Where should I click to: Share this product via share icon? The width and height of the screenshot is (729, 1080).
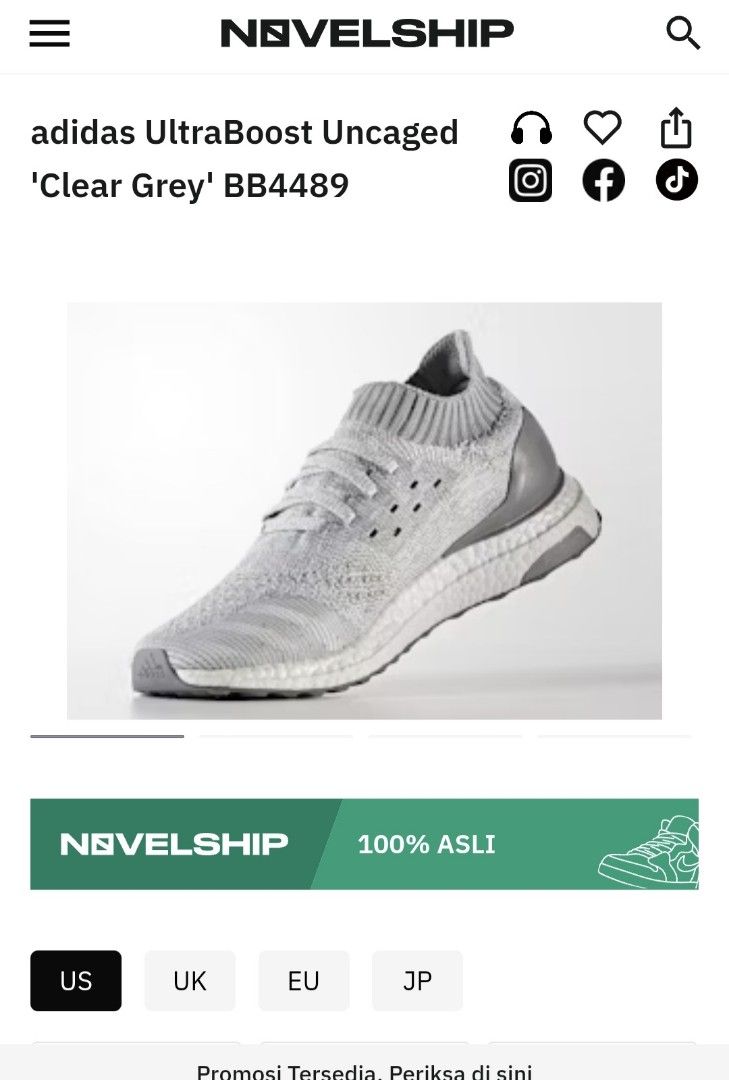pyautogui.click(x=676, y=128)
